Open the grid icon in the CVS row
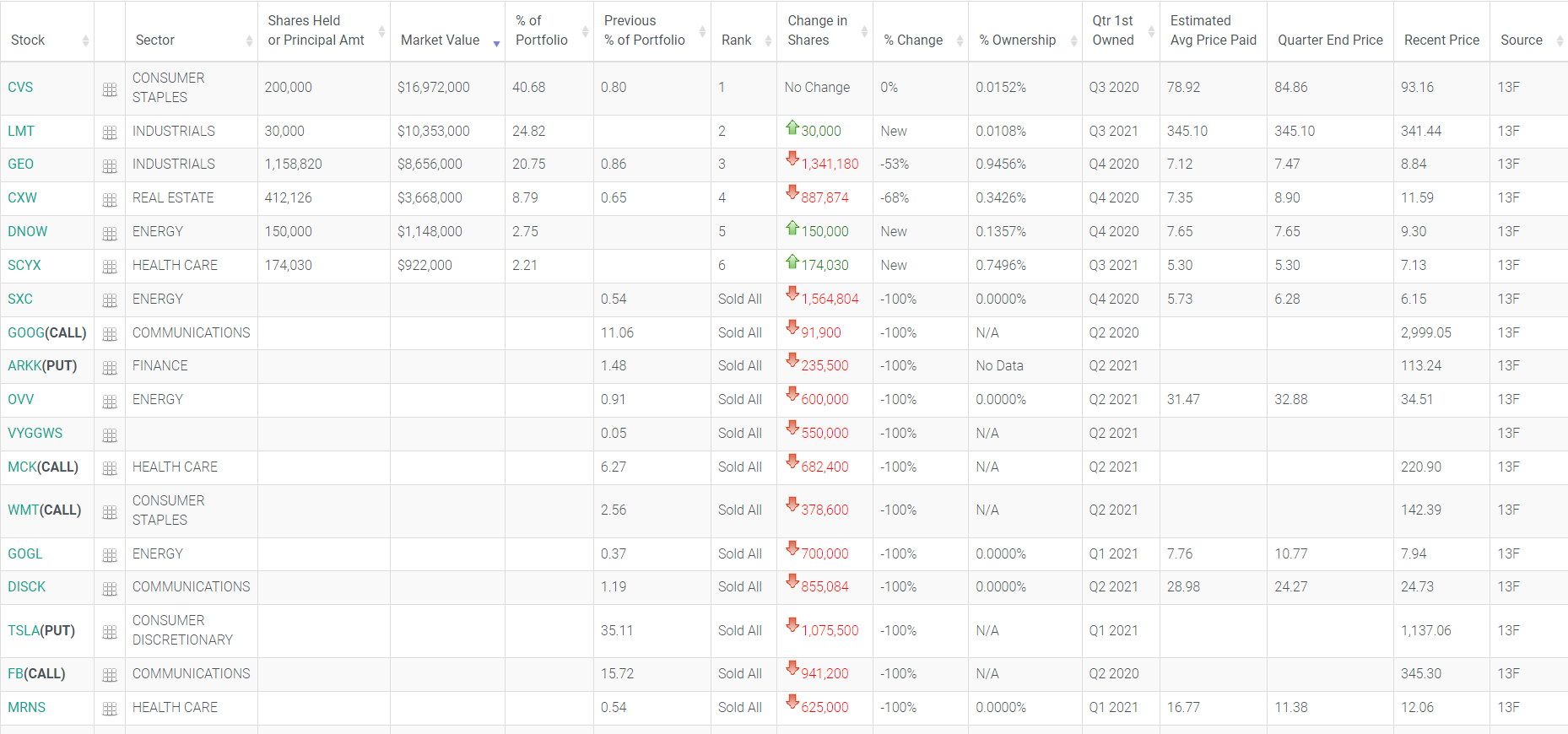The width and height of the screenshot is (1568, 734). pos(110,89)
